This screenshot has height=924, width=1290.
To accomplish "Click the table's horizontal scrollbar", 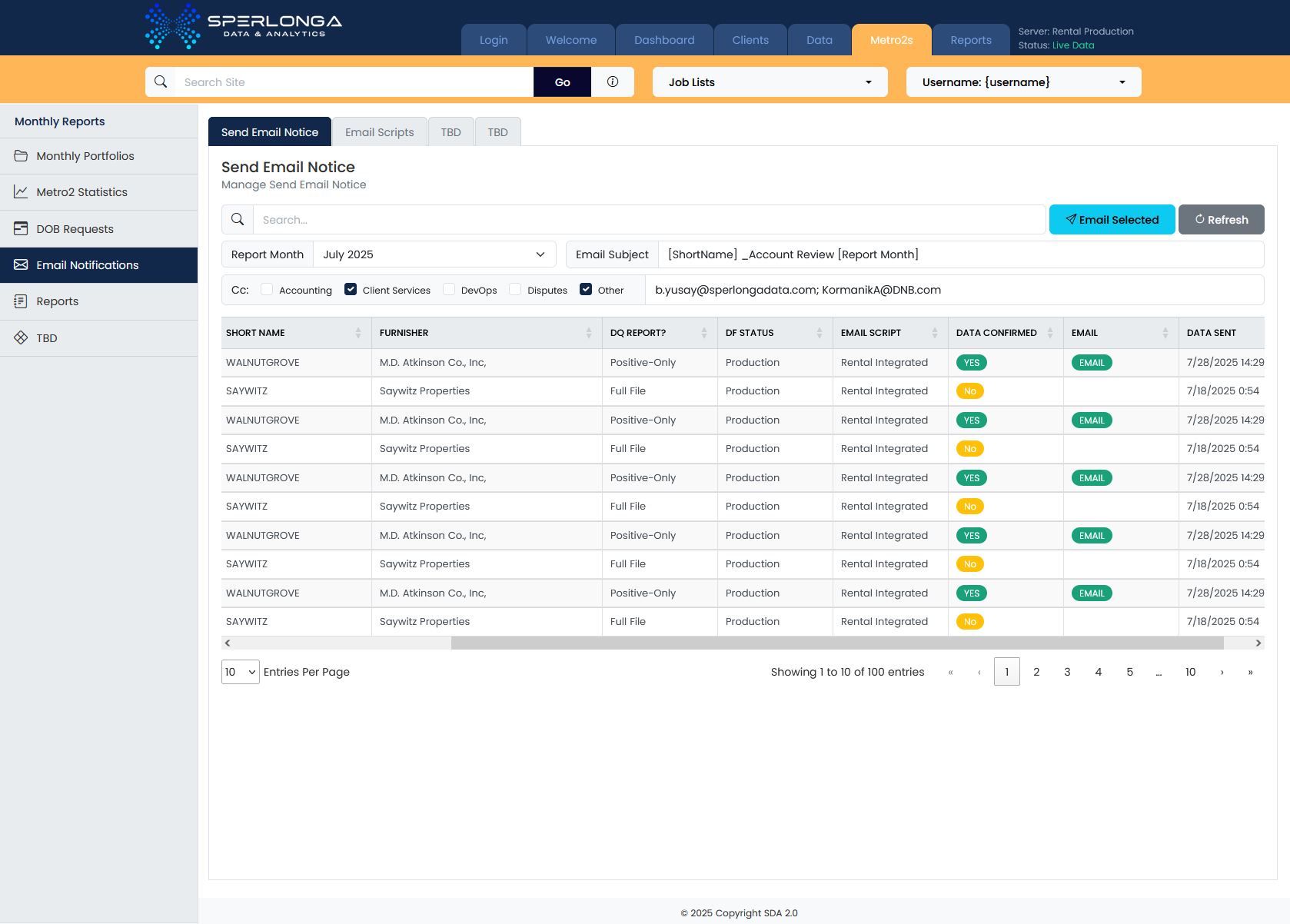I will pyautogui.click(x=836, y=643).
